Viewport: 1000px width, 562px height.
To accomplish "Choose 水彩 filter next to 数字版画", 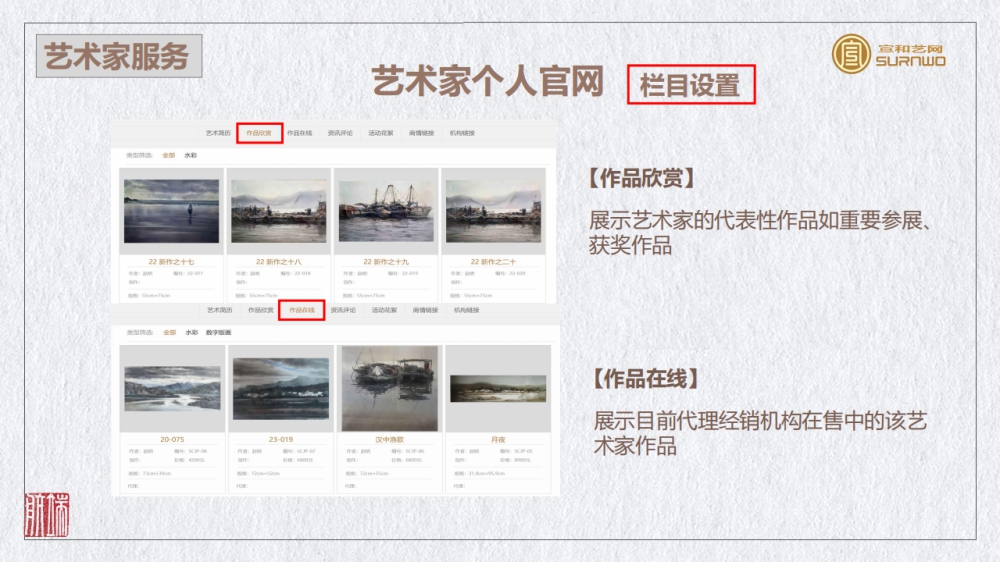I will (x=191, y=333).
